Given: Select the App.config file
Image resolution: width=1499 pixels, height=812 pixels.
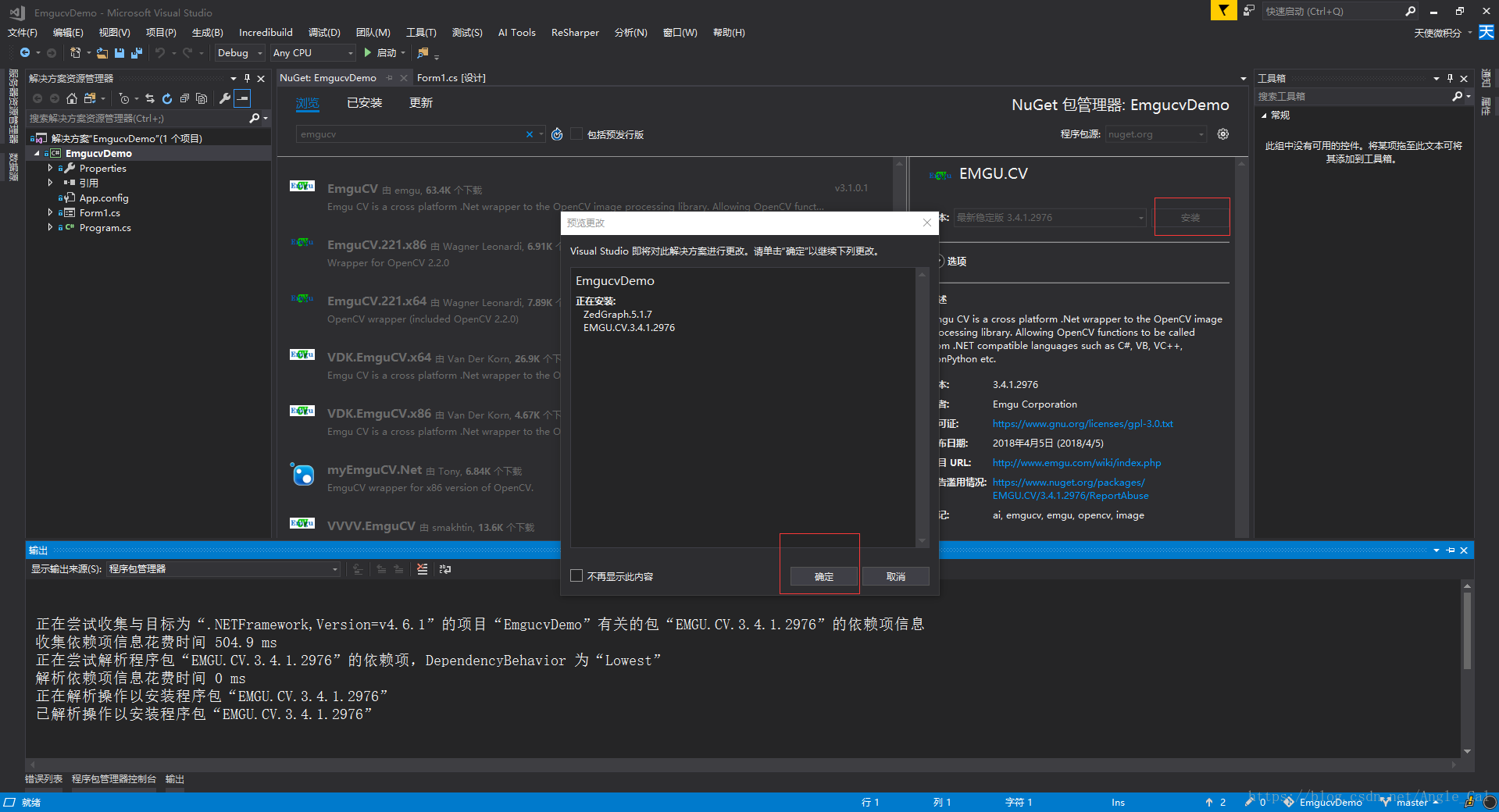Looking at the screenshot, I should [104, 198].
